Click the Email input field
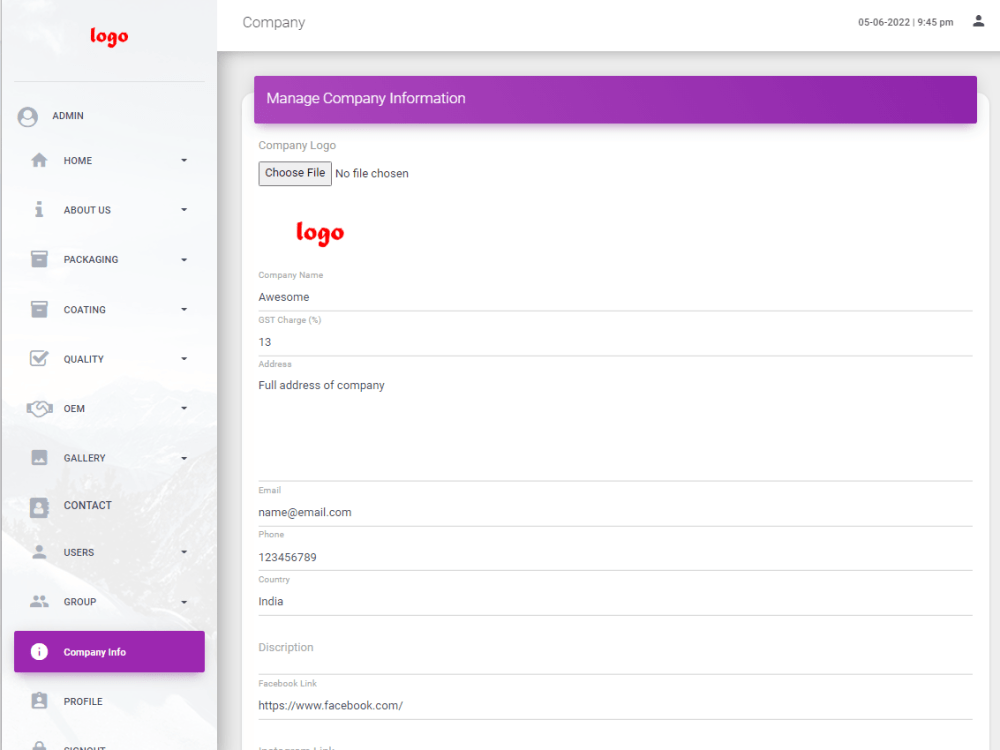The width and height of the screenshot is (1000, 750). tap(615, 513)
